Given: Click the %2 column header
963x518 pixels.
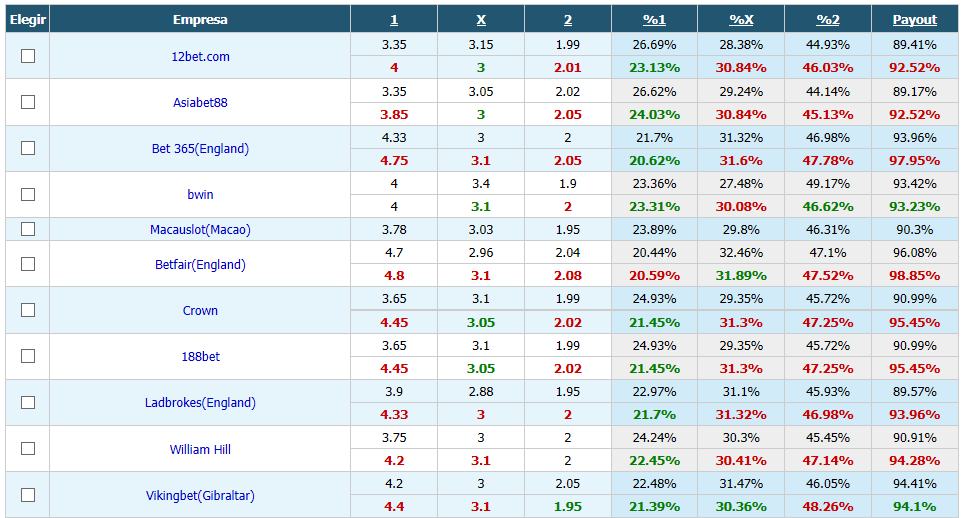Looking at the screenshot, I should tap(828, 20).
